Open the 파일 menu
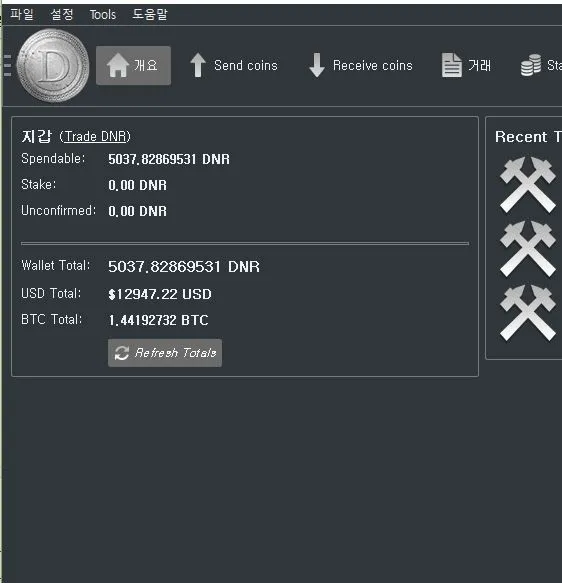 [22, 15]
